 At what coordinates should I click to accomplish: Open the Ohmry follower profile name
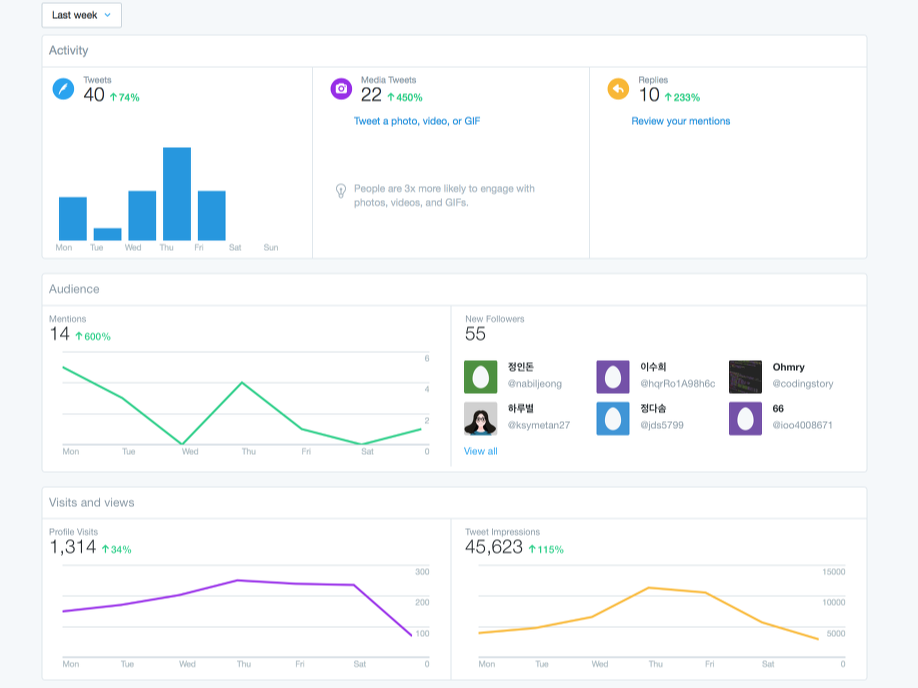pos(789,367)
